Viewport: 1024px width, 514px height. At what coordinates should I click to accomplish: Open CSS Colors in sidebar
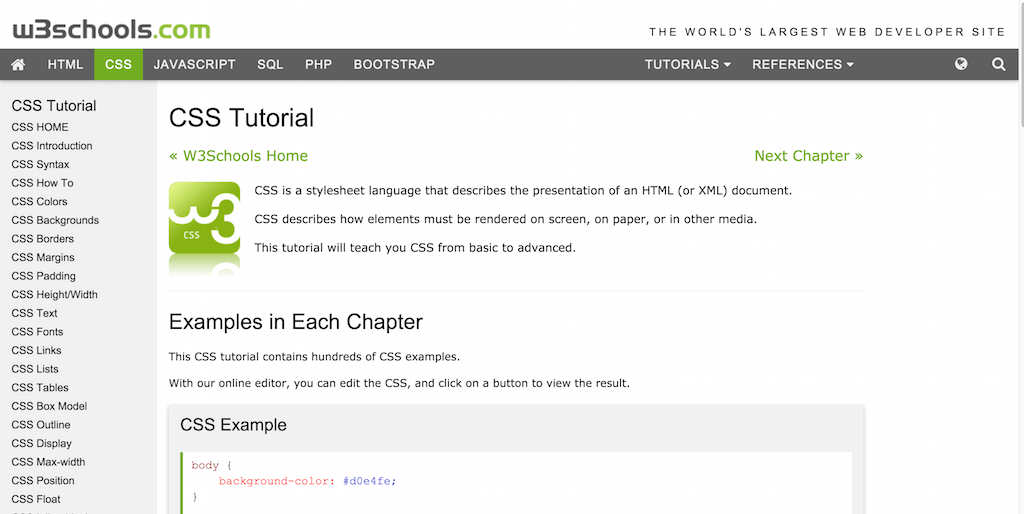point(39,202)
